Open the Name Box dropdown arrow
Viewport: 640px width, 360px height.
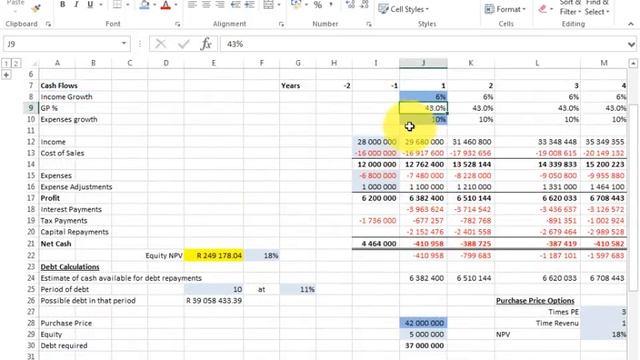click(x=124, y=43)
